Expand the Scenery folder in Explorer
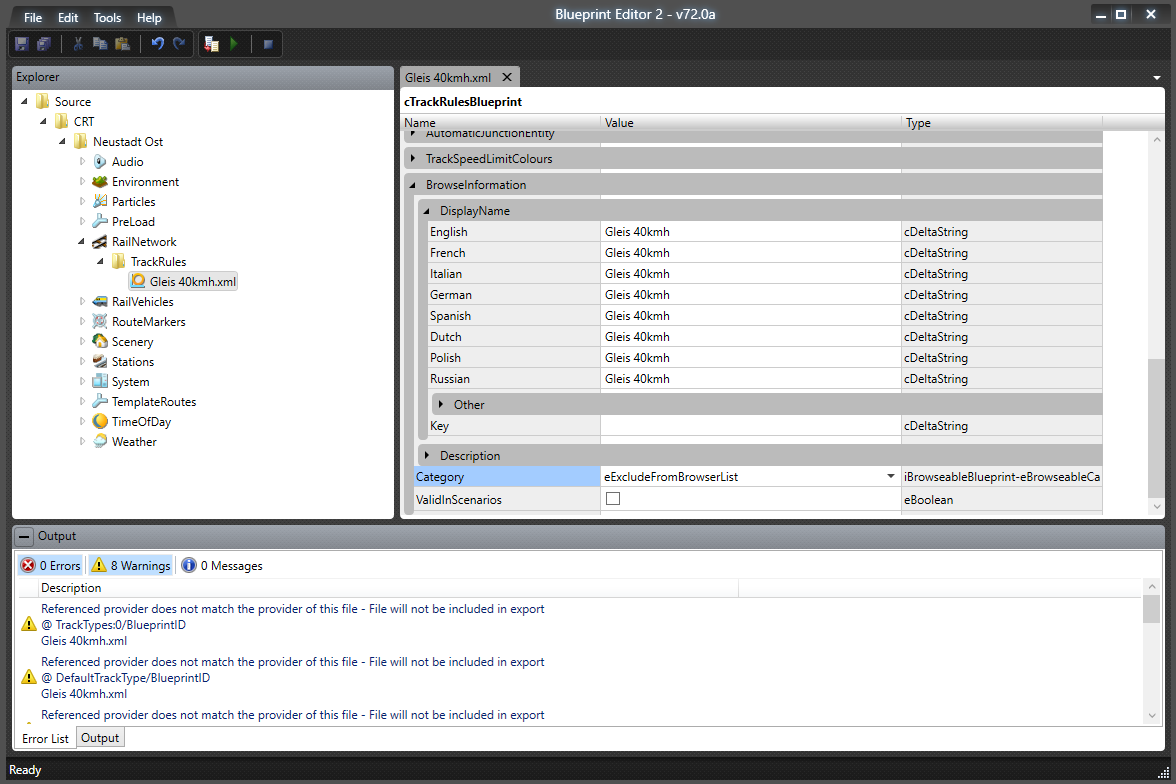Image resolution: width=1176 pixels, height=784 pixels. 84,342
